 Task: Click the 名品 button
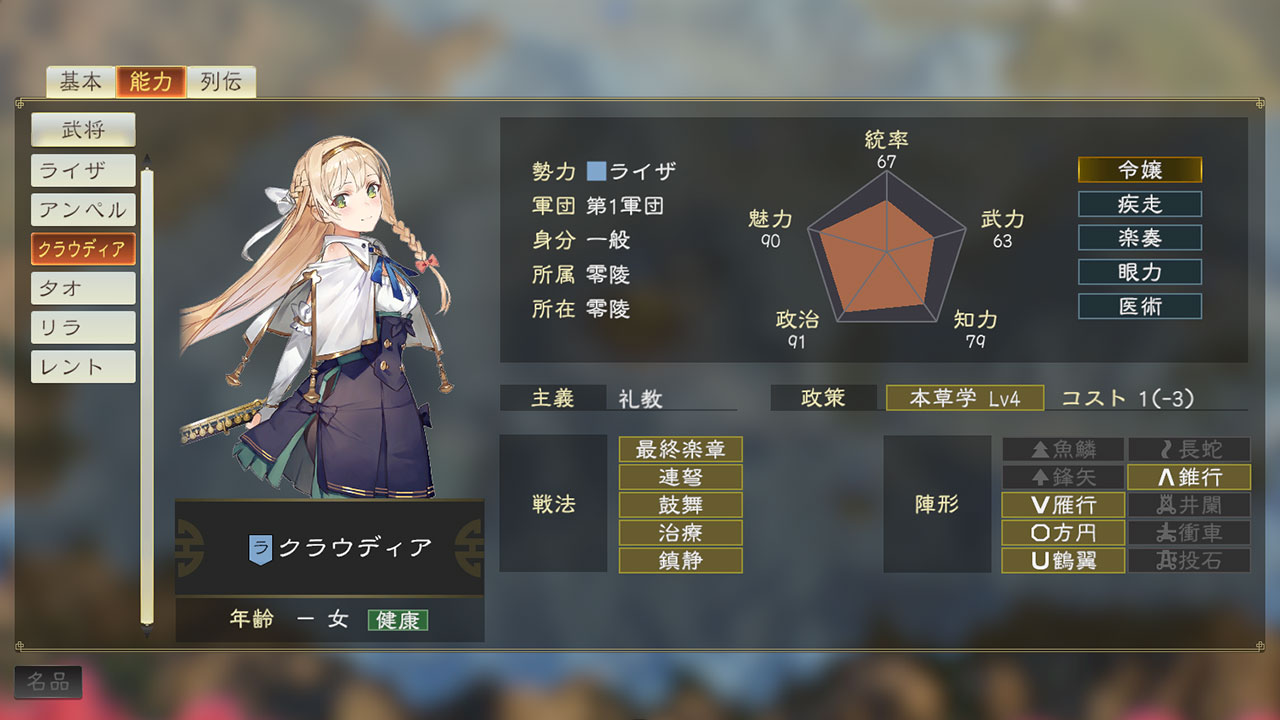(48, 682)
